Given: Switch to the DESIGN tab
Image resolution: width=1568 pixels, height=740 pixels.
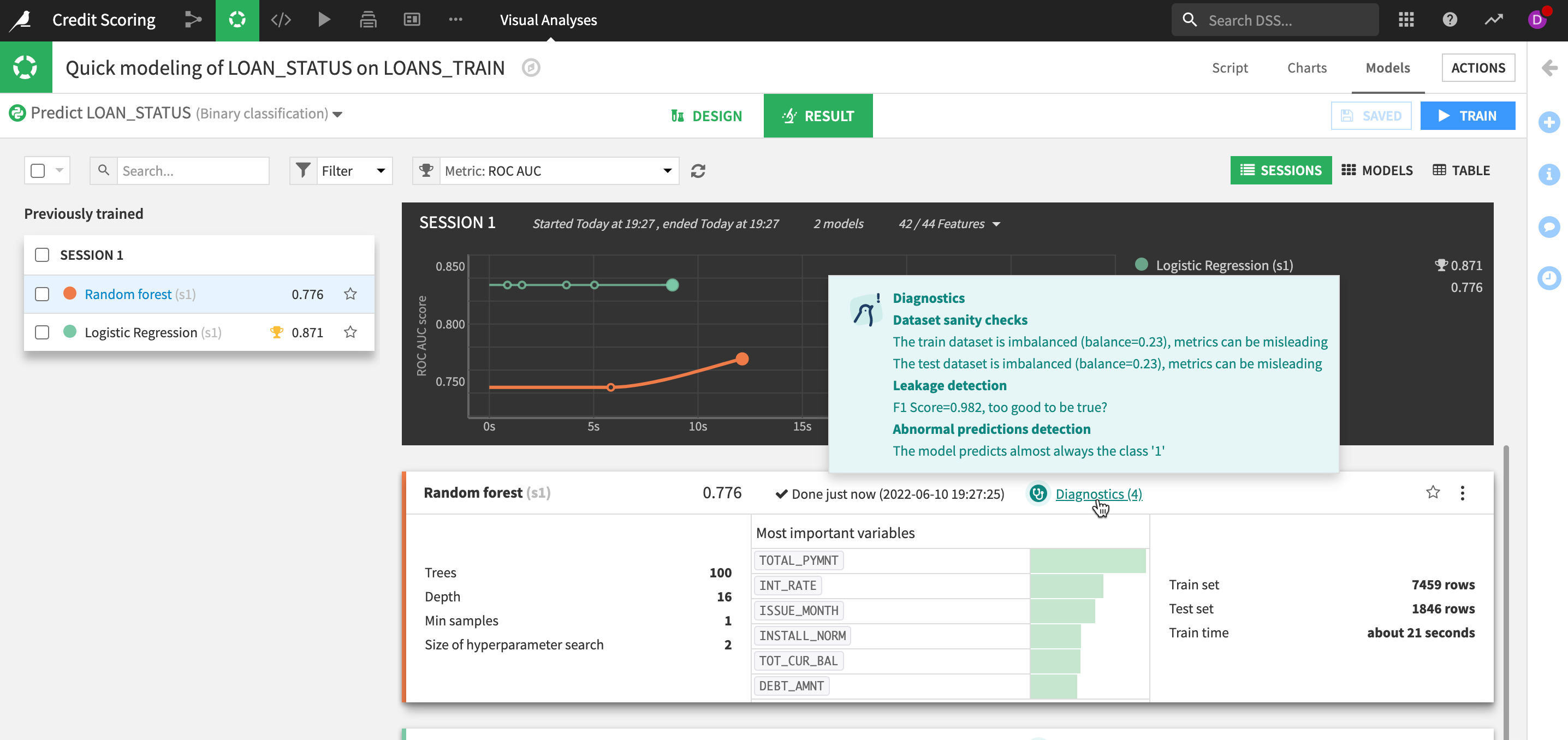Looking at the screenshot, I should pos(706,116).
